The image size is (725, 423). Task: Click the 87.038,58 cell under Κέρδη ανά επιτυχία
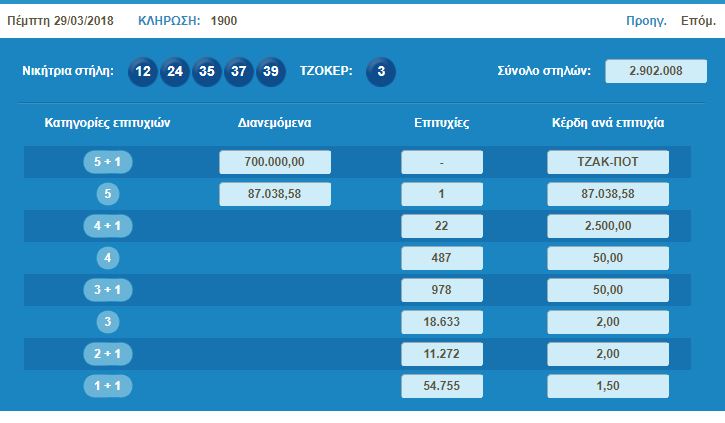tap(608, 194)
